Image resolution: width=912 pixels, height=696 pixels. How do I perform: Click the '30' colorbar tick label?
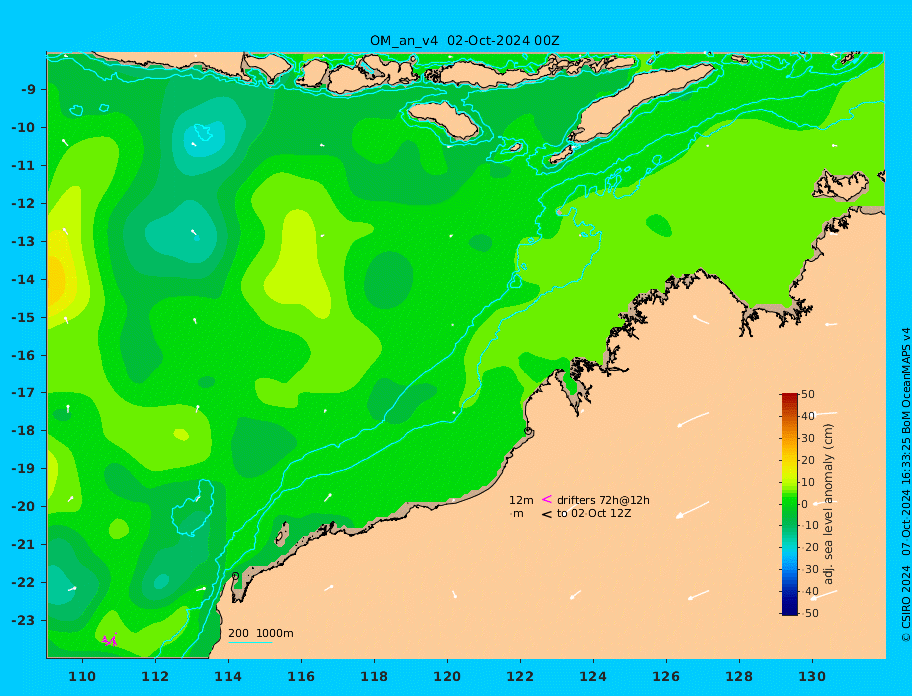click(808, 438)
